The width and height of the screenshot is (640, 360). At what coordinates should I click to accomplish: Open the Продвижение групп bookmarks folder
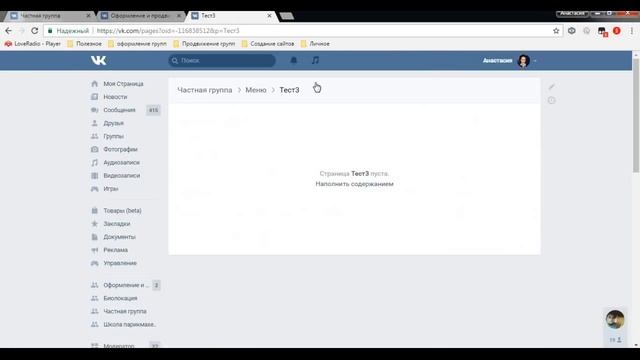pyautogui.click(x=204, y=44)
